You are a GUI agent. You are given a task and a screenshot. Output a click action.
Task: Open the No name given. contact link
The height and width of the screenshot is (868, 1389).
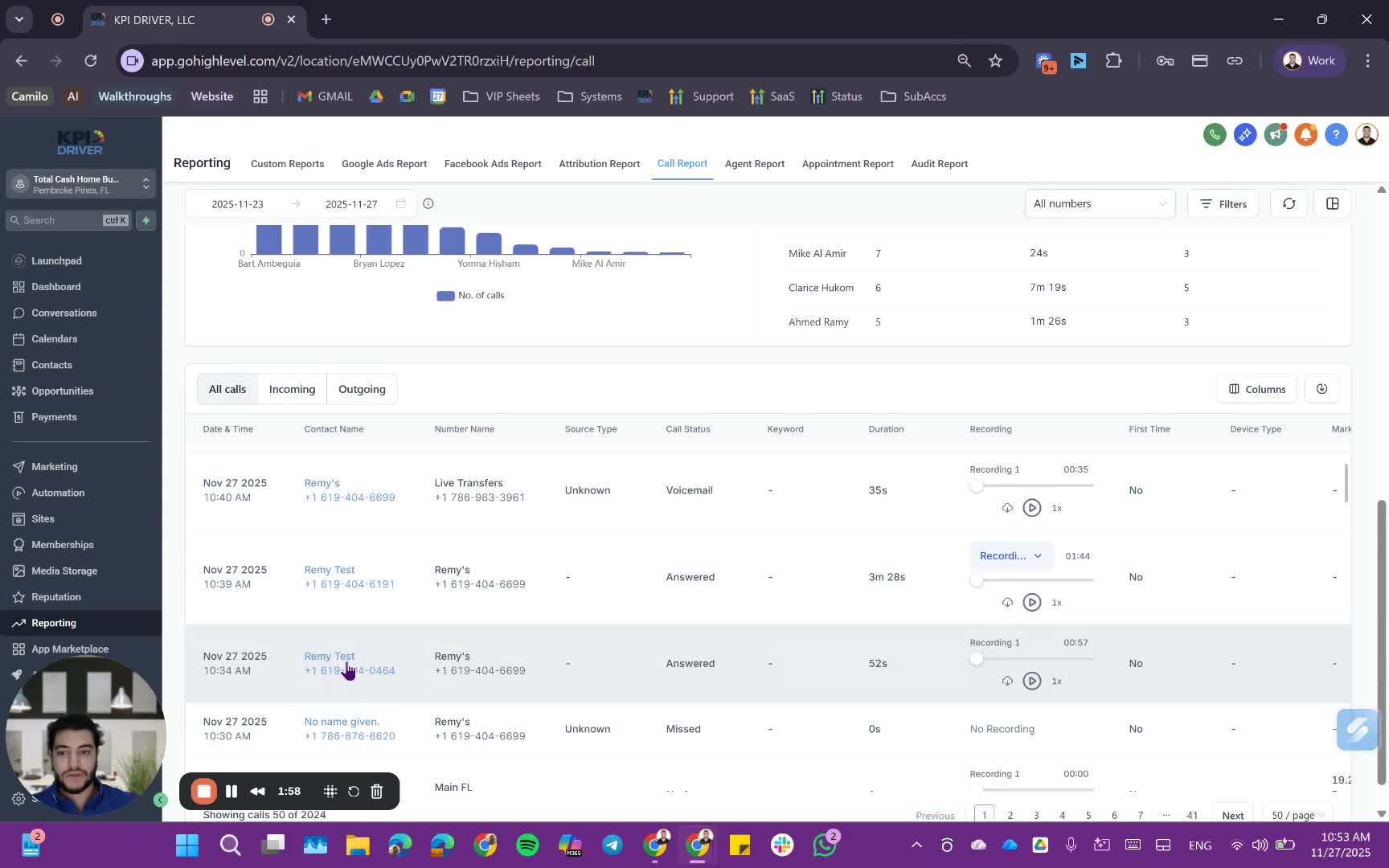coord(342,722)
